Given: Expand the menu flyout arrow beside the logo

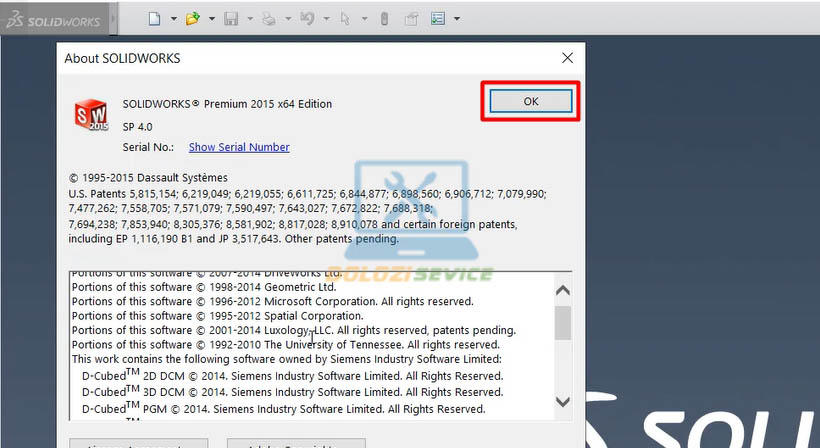Looking at the screenshot, I should click(112, 19).
